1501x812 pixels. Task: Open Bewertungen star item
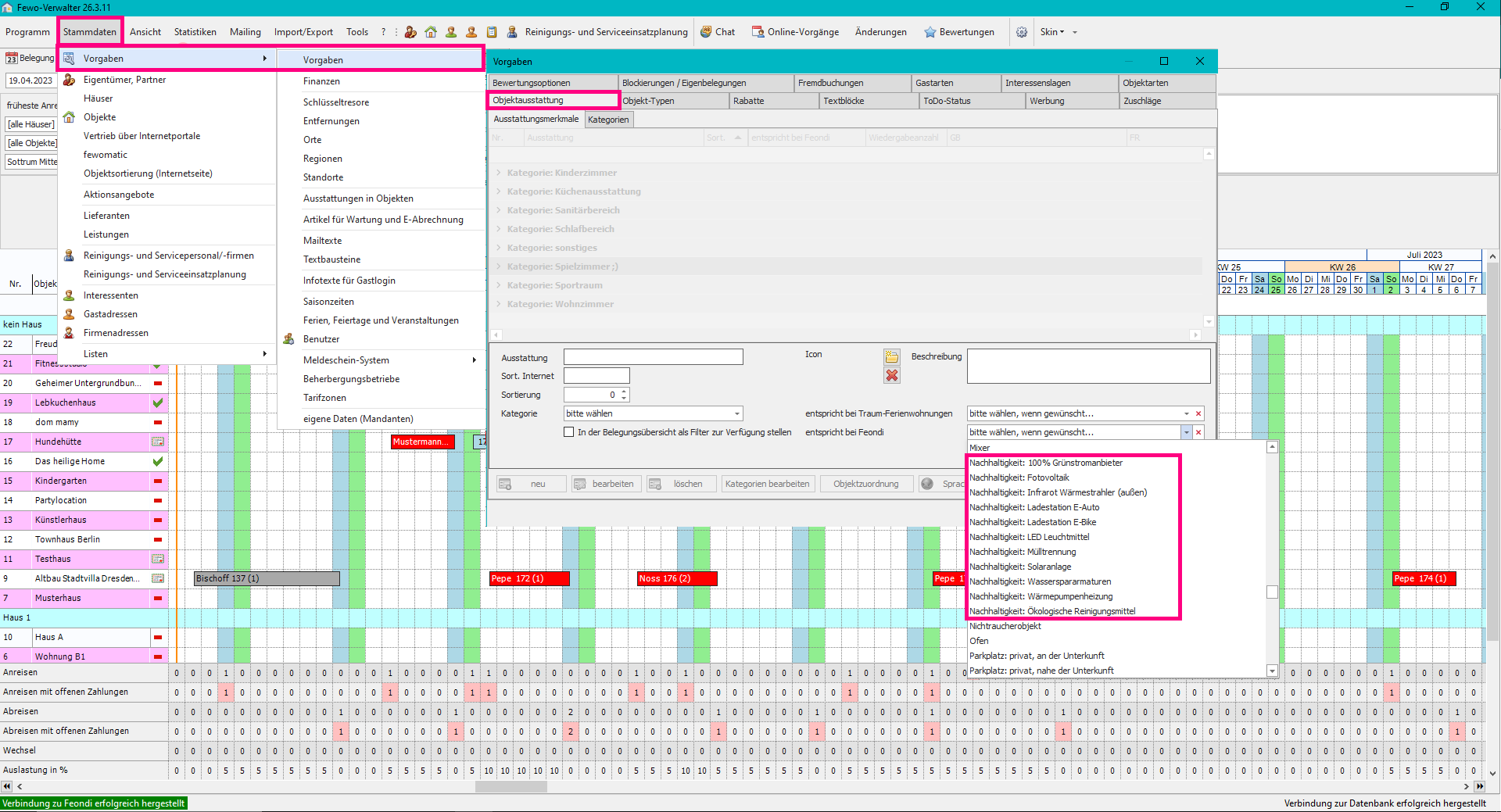(x=959, y=32)
